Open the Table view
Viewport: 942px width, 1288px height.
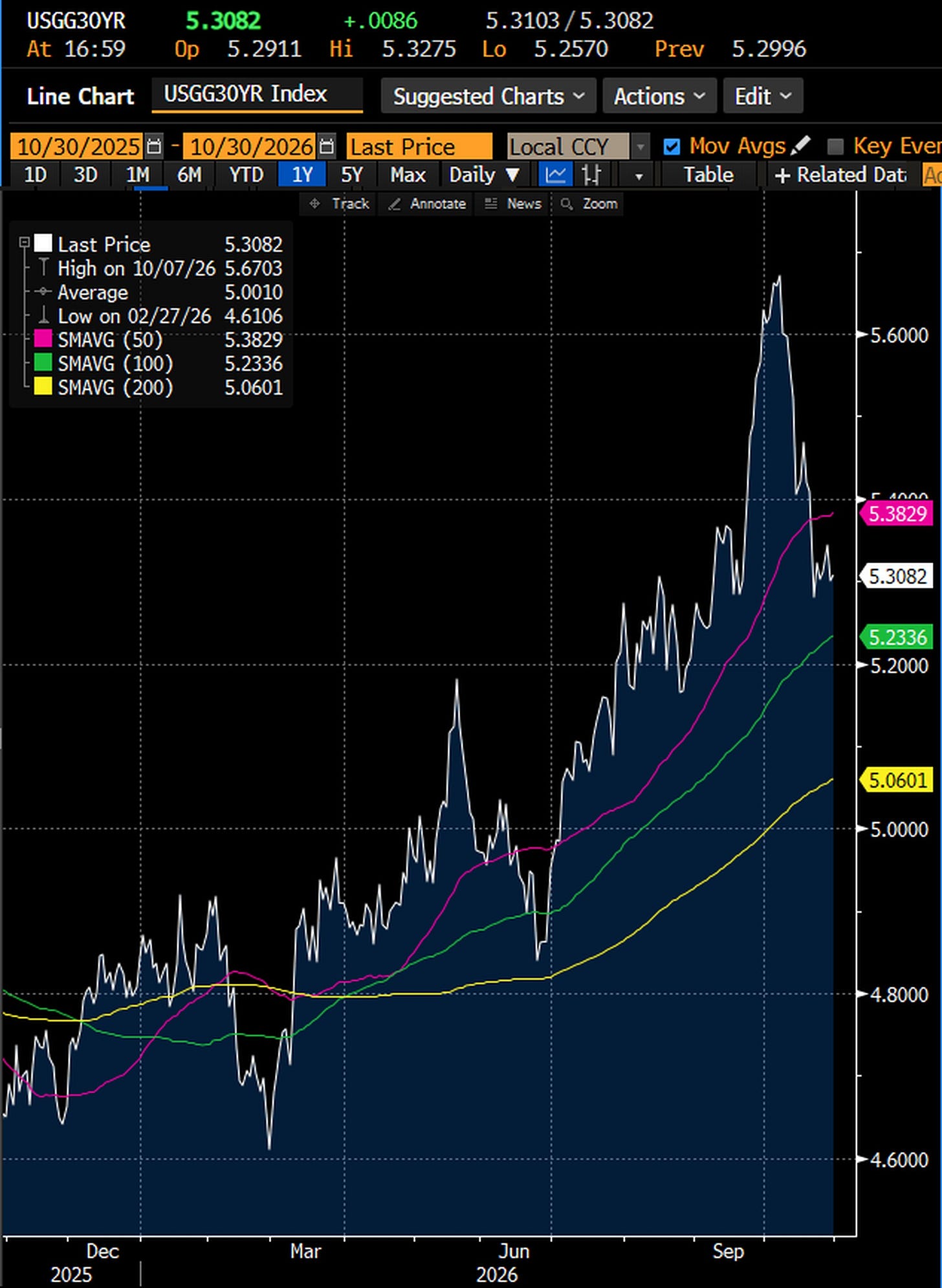tap(708, 175)
